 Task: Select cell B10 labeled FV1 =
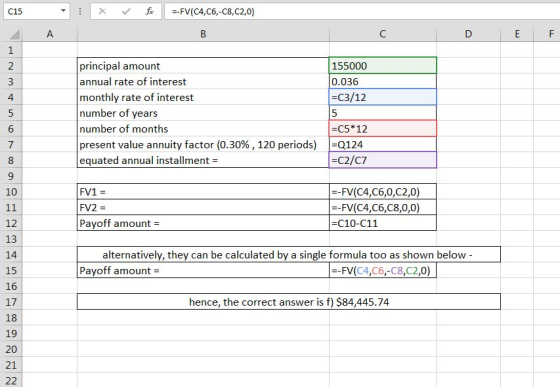203,192
